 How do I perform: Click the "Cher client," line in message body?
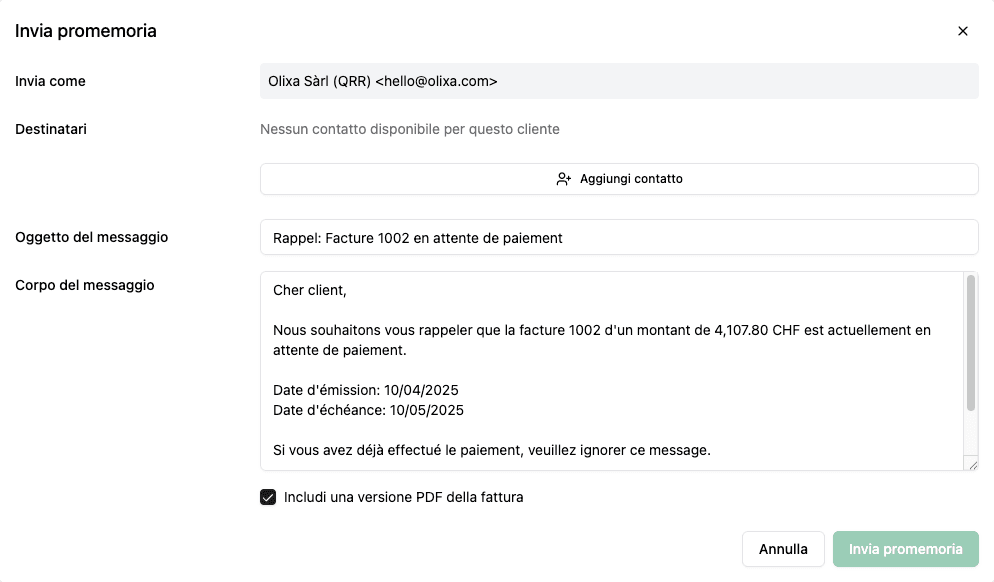[309, 290]
